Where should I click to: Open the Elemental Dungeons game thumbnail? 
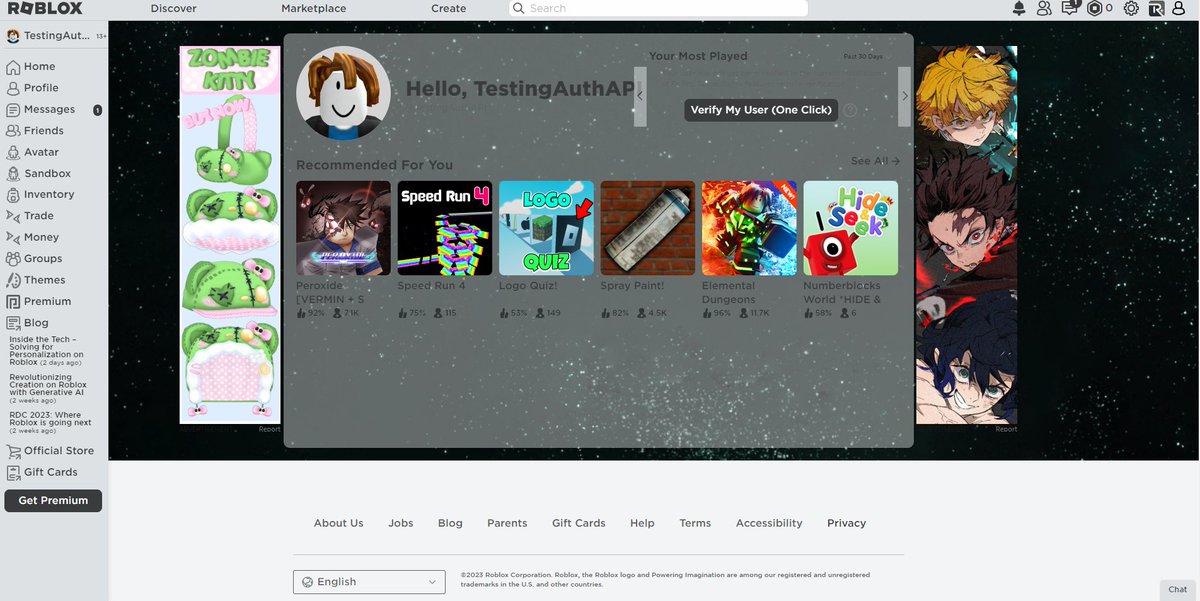click(x=749, y=228)
